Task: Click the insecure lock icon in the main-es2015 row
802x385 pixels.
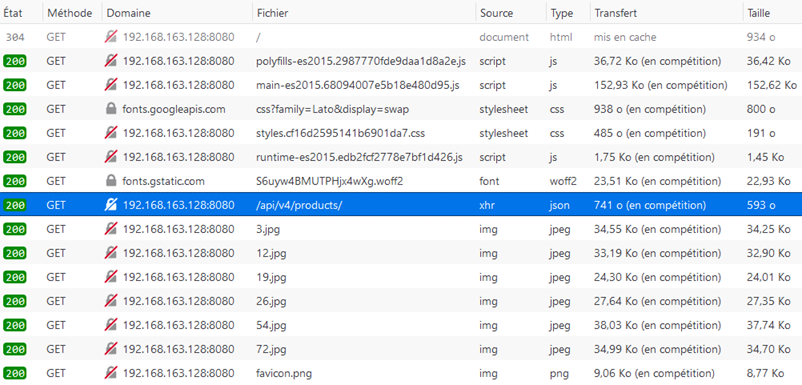Action: click(111, 85)
